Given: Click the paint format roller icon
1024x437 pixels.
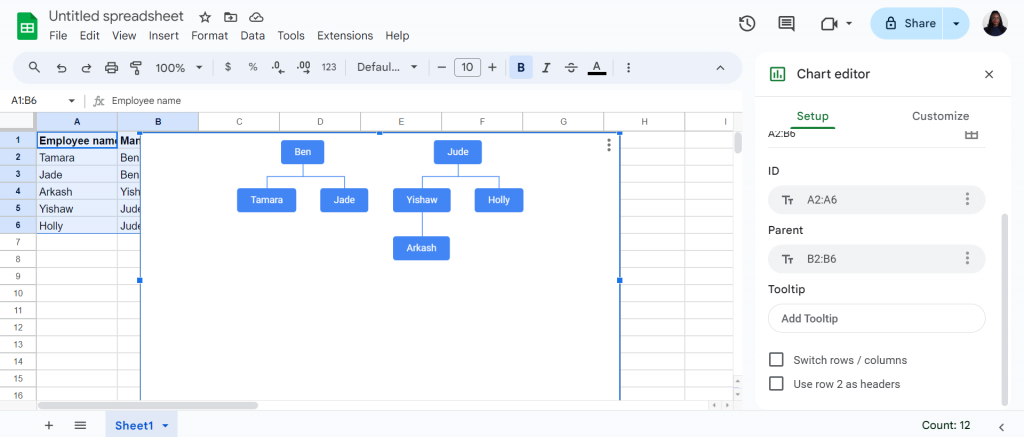Looking at the screenshot, I should (x=136, y=67).
